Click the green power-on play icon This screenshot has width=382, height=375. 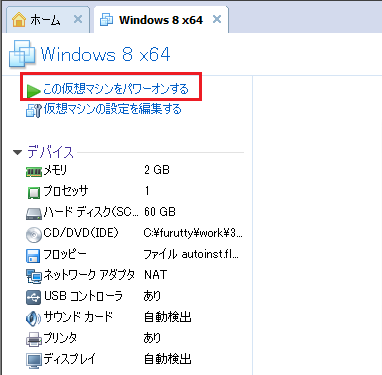pos(33,91)
